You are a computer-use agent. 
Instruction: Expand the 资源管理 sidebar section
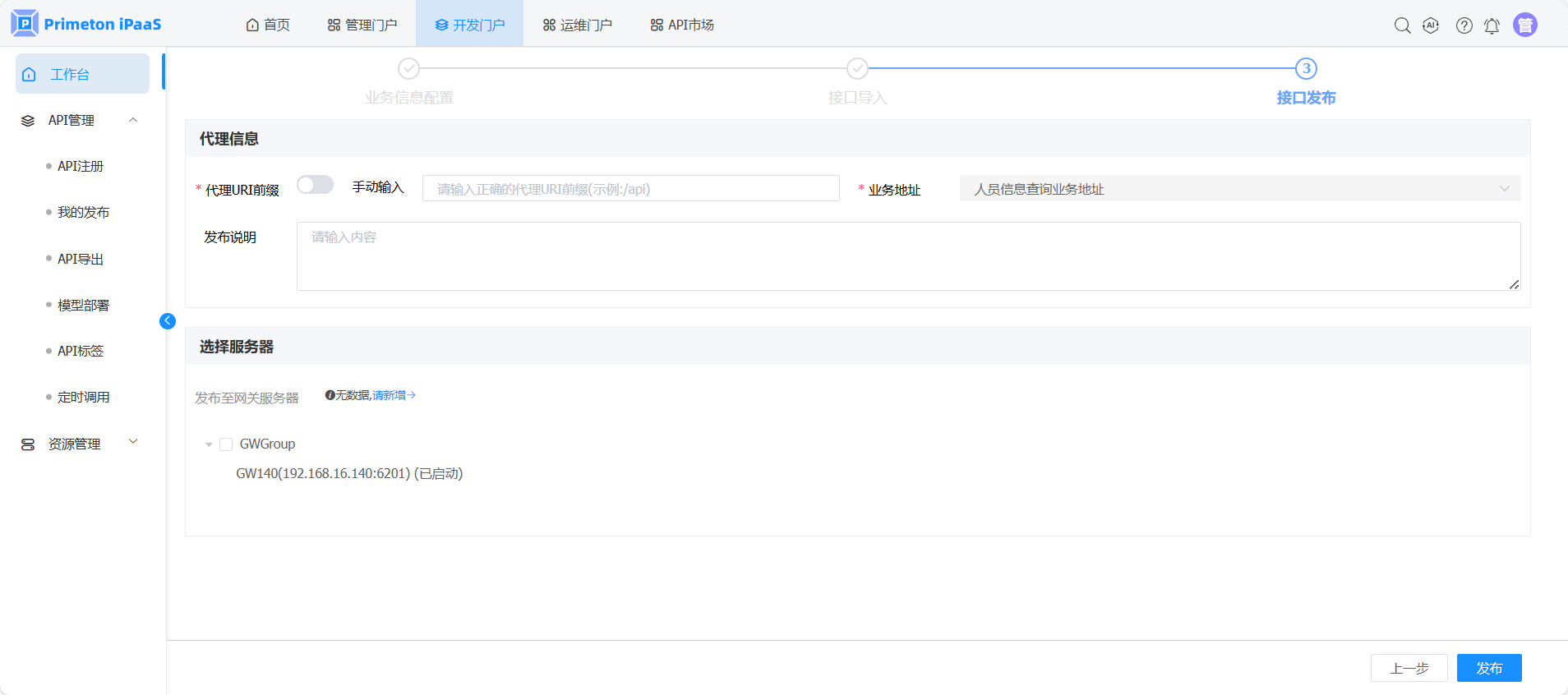(x=133, y=443)
